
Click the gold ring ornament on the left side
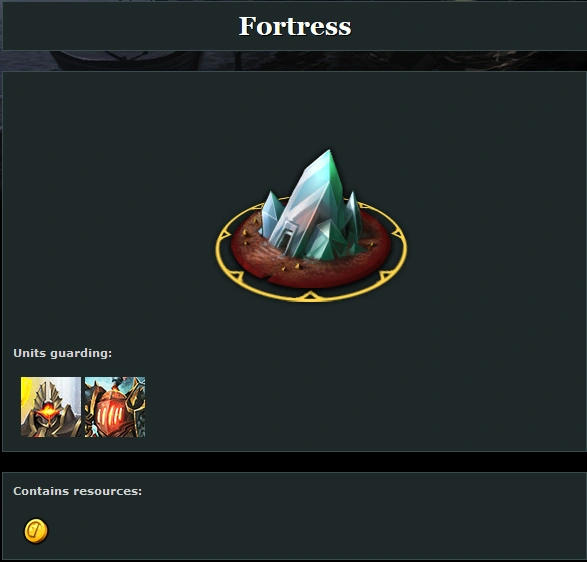(224, 235)
